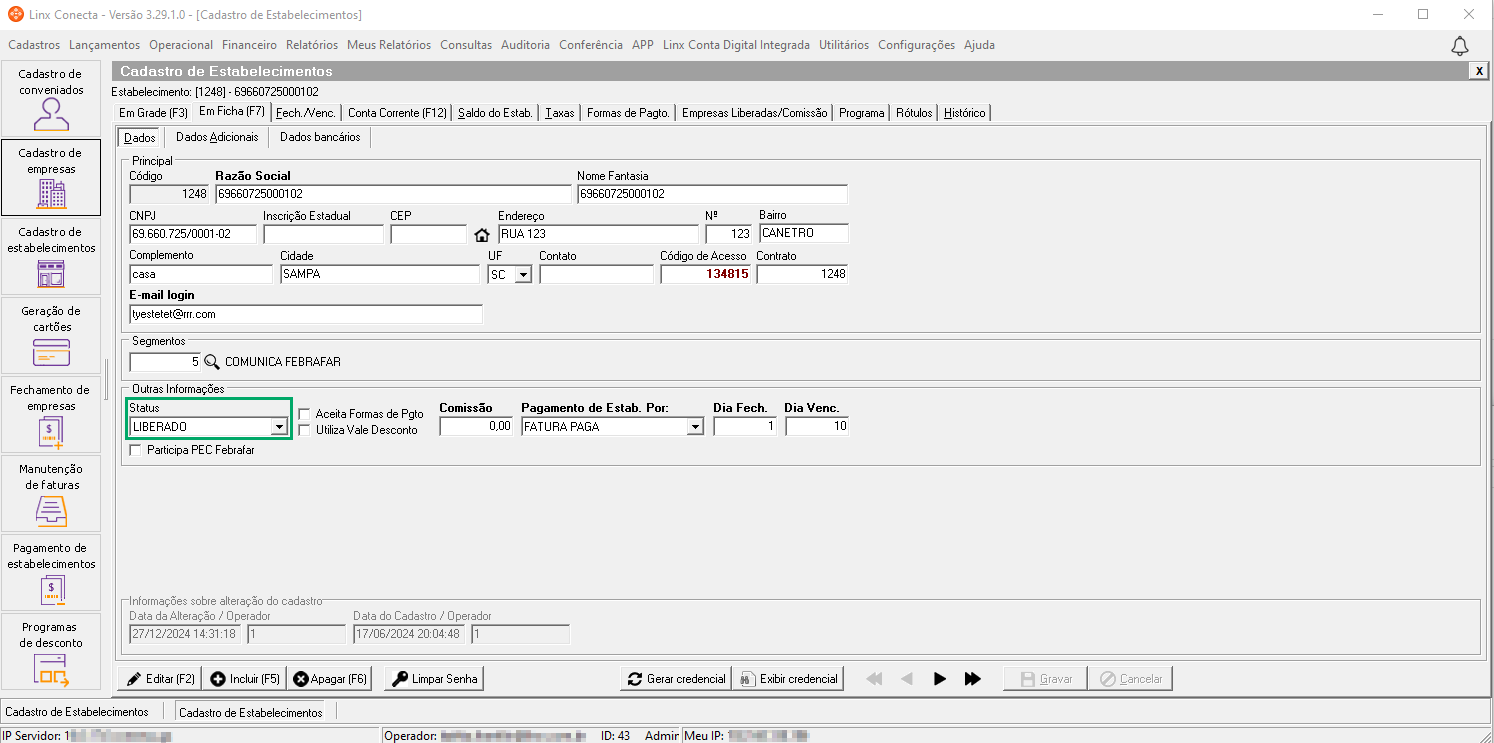Click the Endereço field containing RUA 123
Image resolution: width=1494 pixels, height=743 pixels.
(598, 234)
